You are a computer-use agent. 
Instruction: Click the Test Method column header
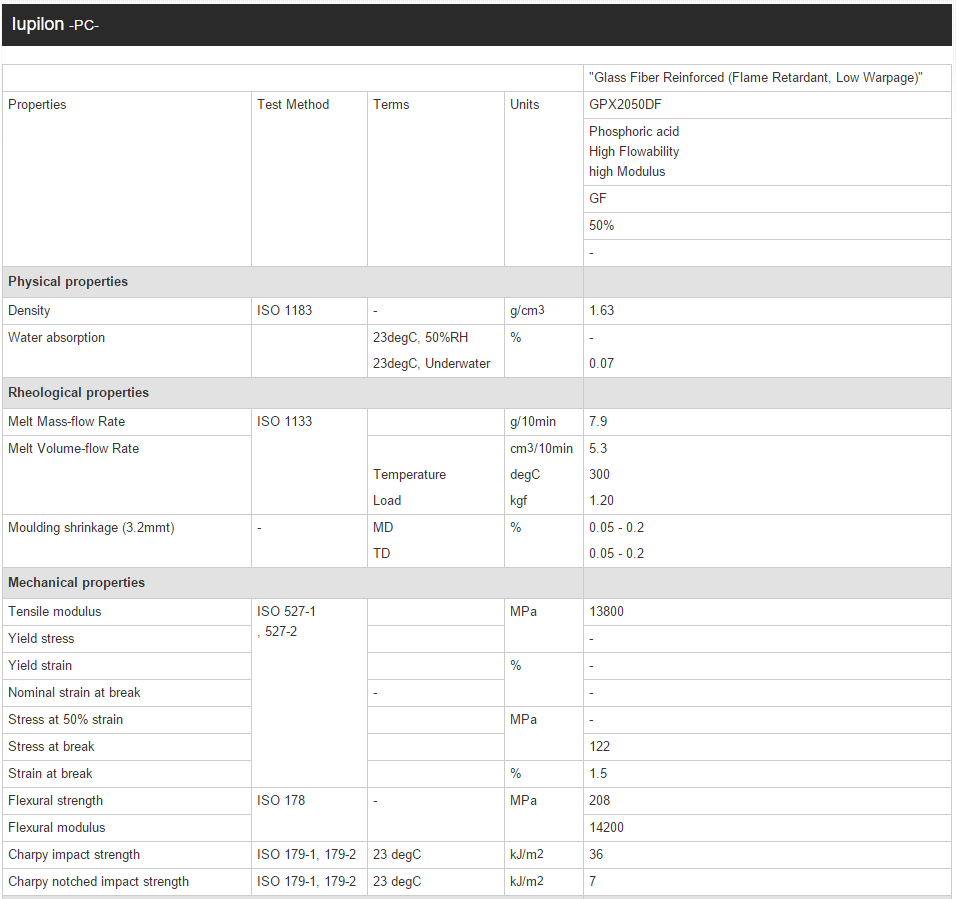[x=293, y=104]
